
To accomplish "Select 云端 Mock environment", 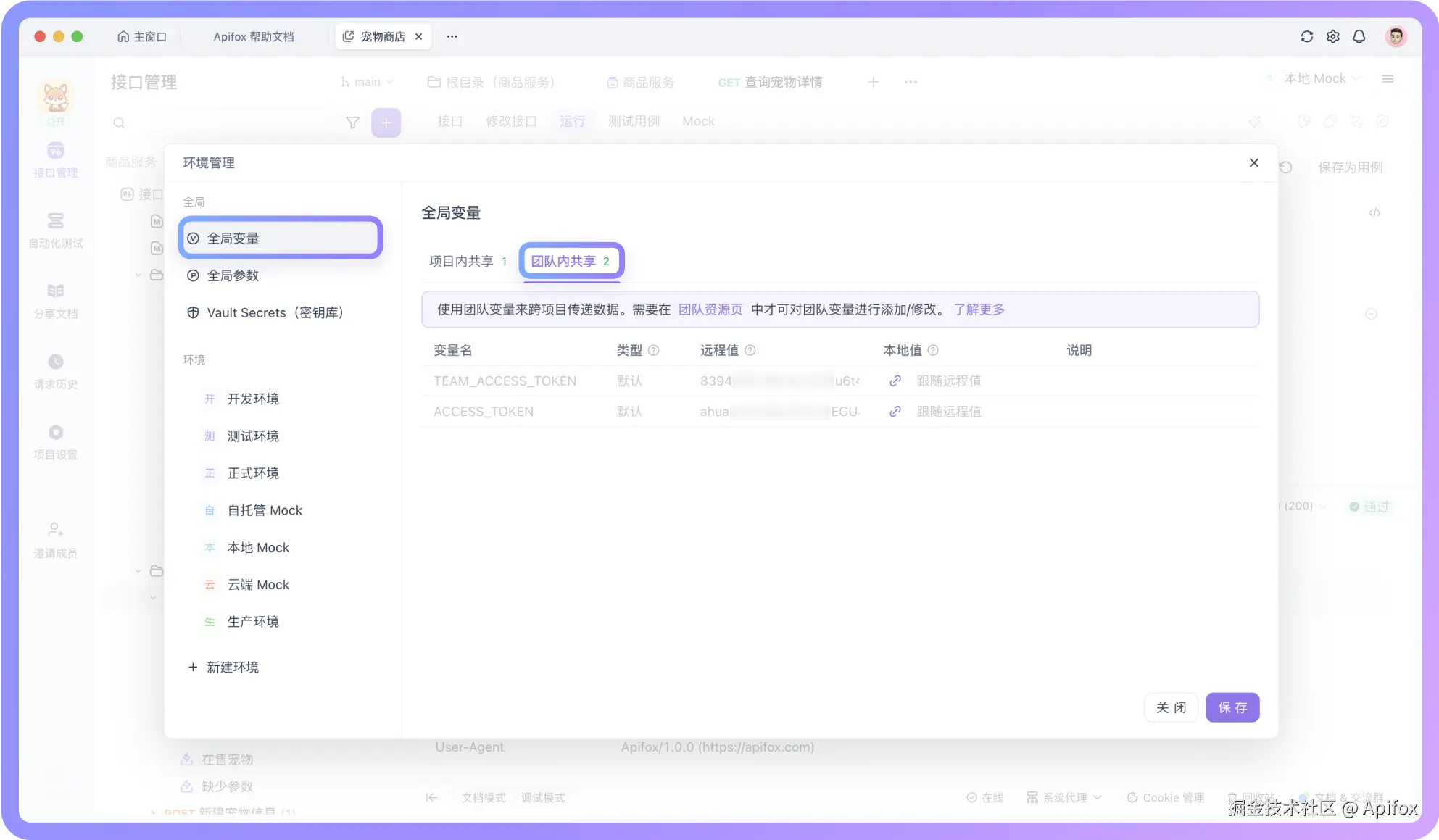I will click(x=258, y=585).
